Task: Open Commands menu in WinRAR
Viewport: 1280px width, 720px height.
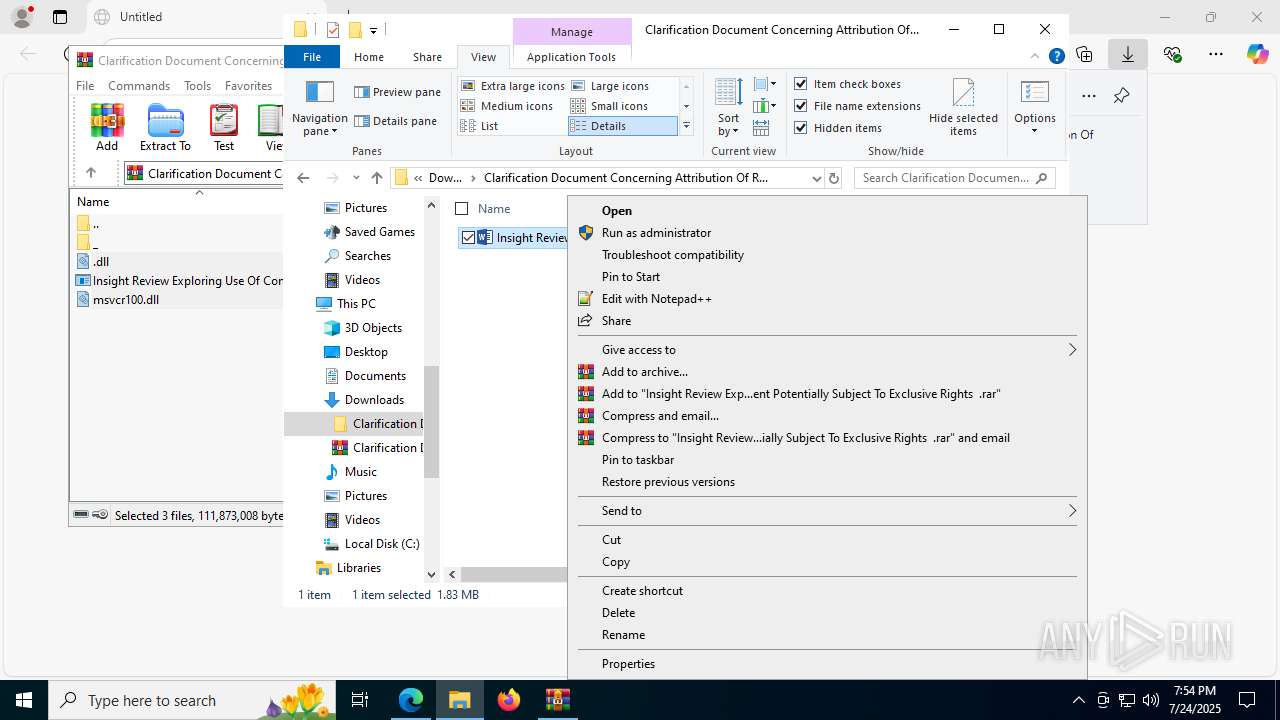Action: pos(139,86)
